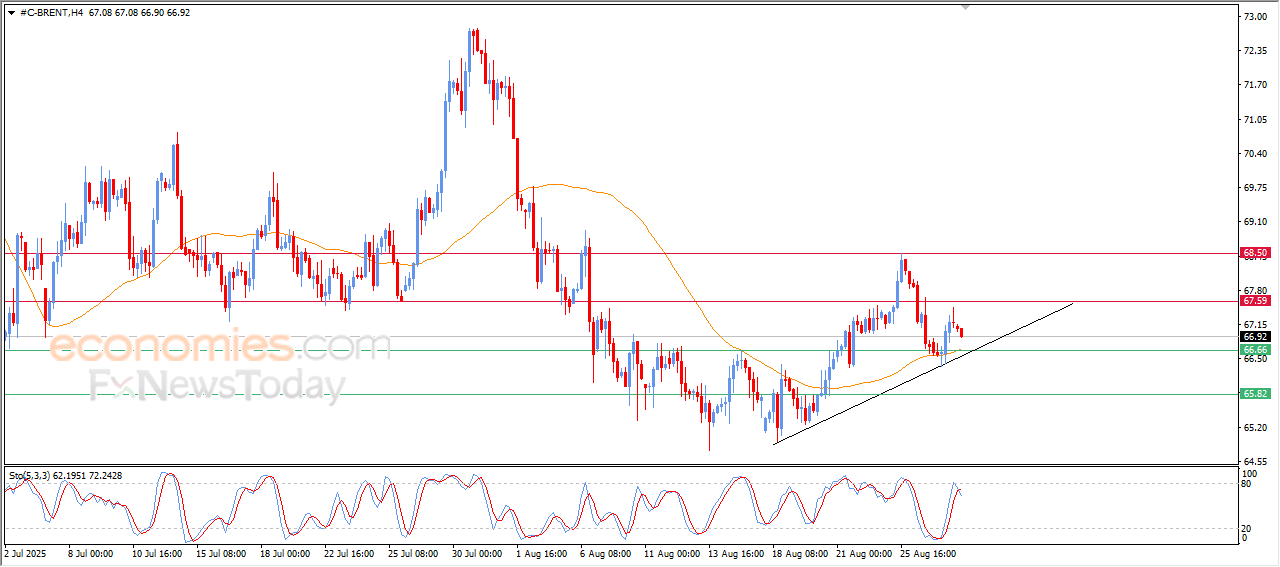1280x567 pixels.
Task: Click the 18 Jul 00:00 time label
Action: click(x=285, y=552)
